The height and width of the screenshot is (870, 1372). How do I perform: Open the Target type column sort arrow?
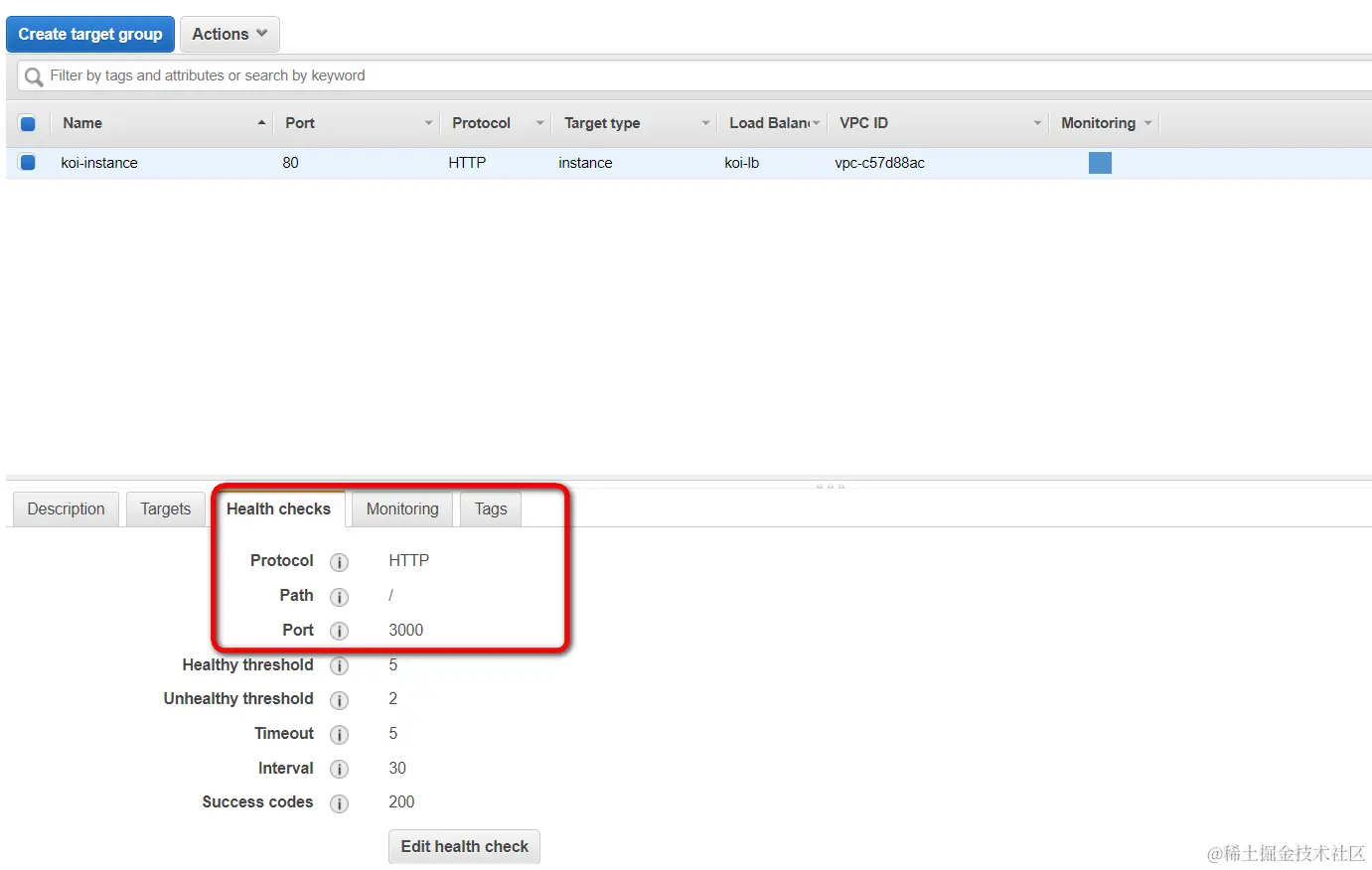(706, 123)
